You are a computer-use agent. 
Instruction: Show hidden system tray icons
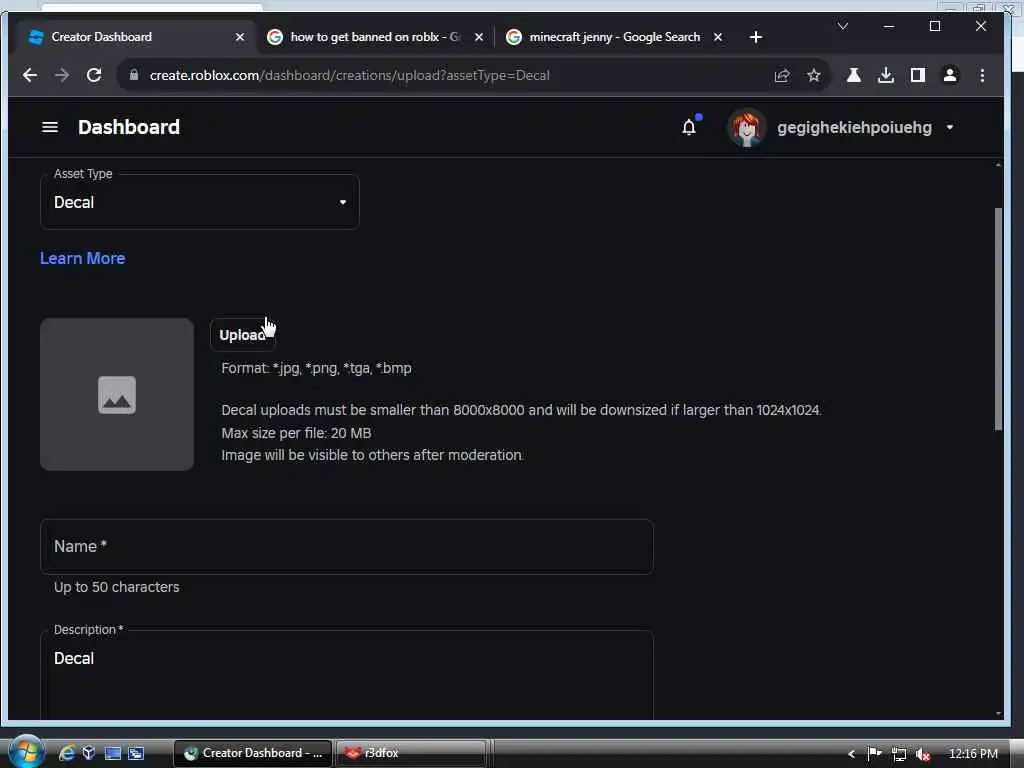[x=851, y=754]
